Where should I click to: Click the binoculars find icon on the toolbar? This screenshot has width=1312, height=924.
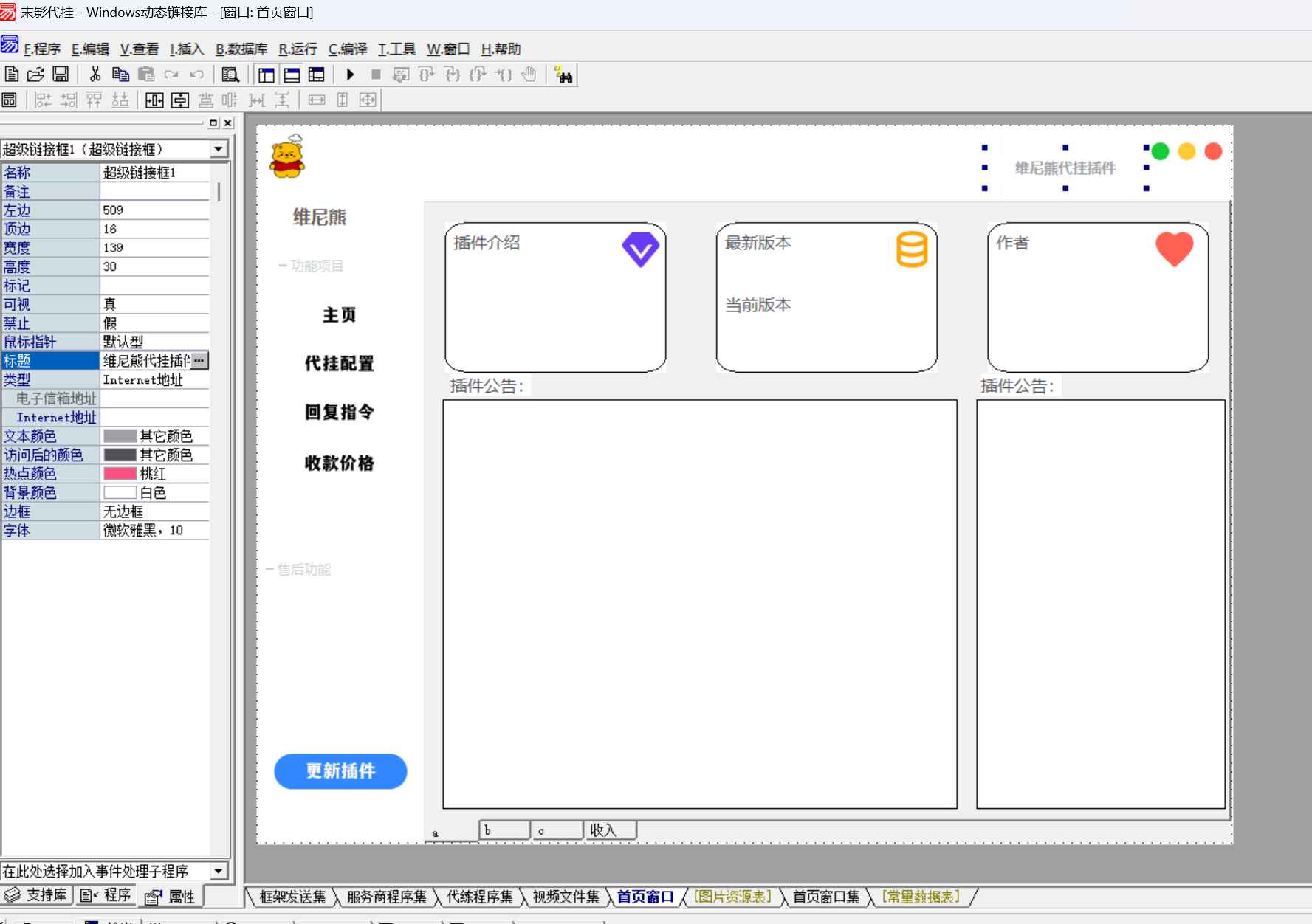tap(563, 74)
